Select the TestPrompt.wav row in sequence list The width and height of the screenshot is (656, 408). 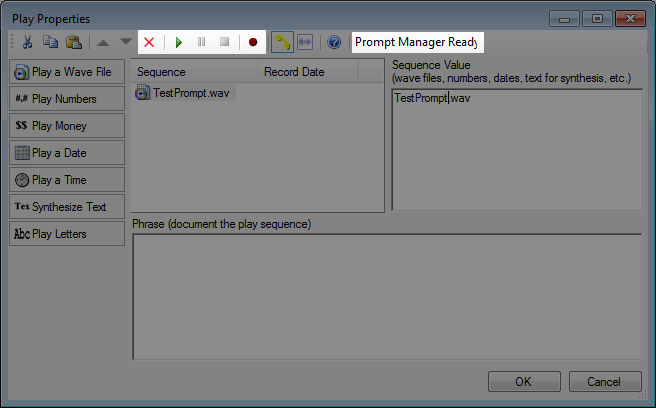click(185, 93)
